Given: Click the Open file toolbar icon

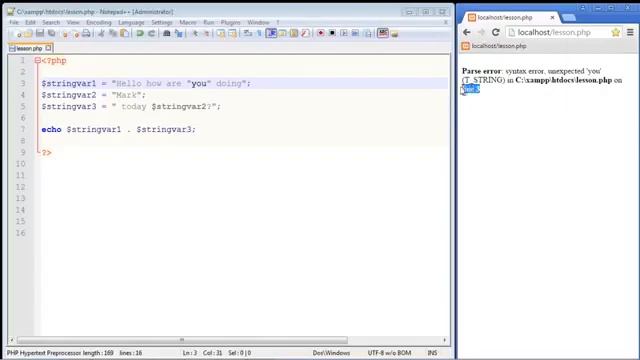Looking at the screenshot, I should click(x=27, y=33).
